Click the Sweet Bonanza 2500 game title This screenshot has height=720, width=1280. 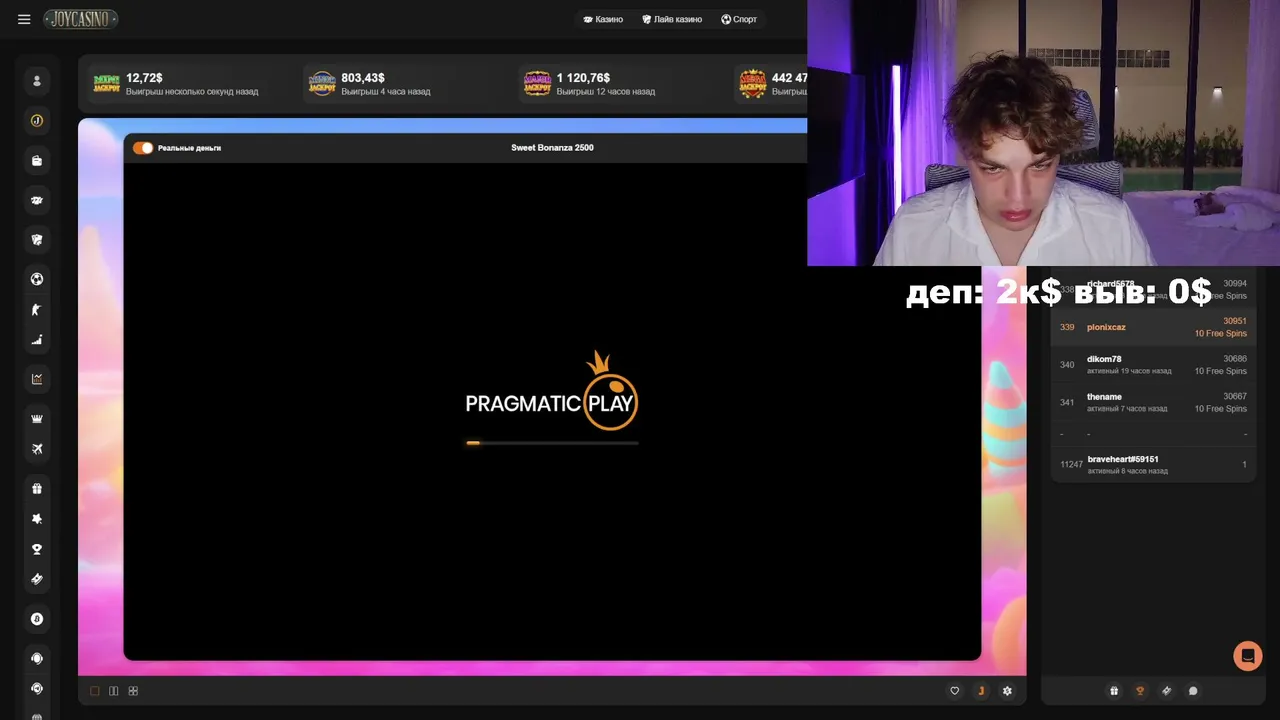(552, 148)
